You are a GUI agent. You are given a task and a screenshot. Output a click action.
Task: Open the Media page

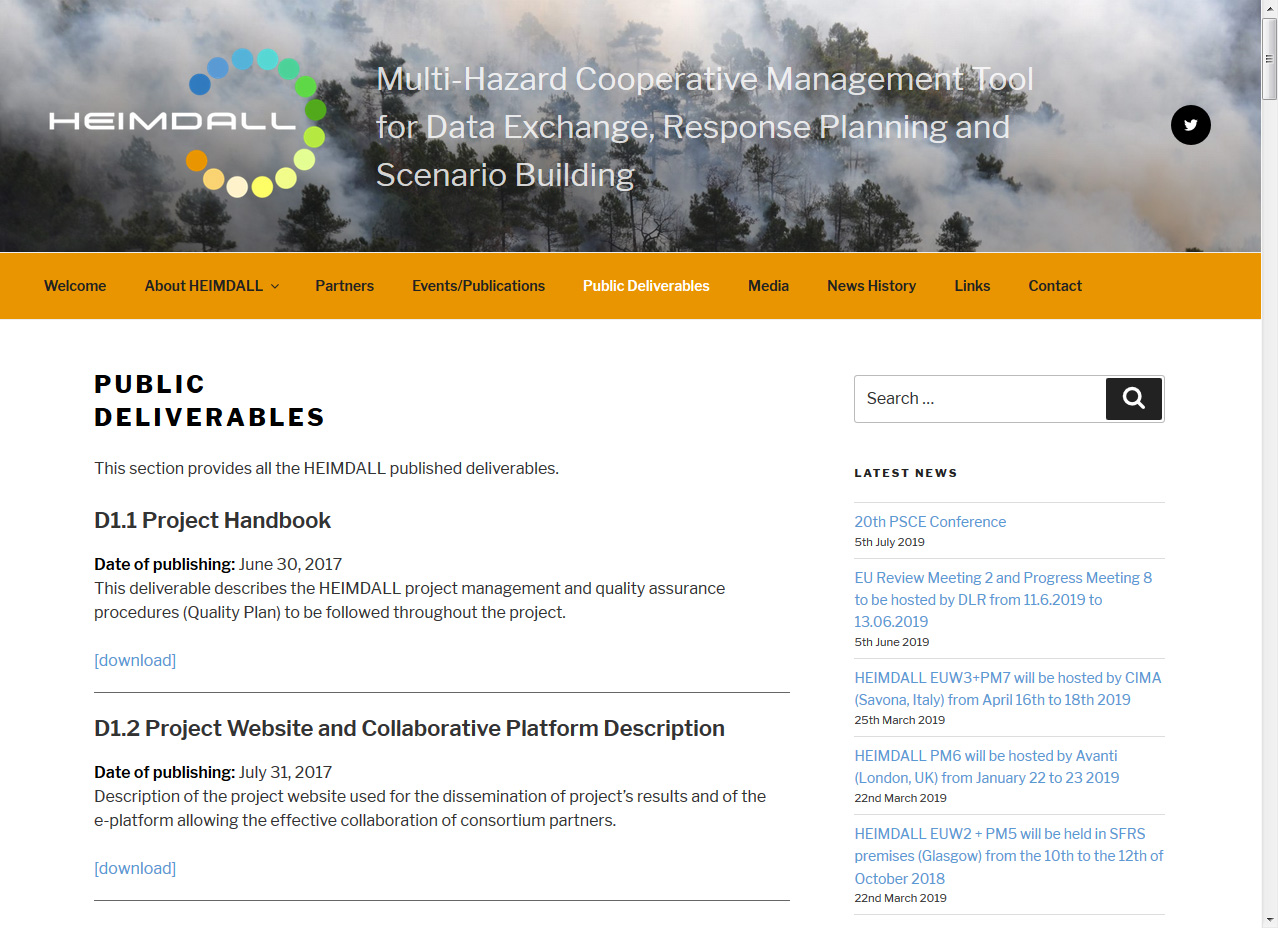click(768, 286)
